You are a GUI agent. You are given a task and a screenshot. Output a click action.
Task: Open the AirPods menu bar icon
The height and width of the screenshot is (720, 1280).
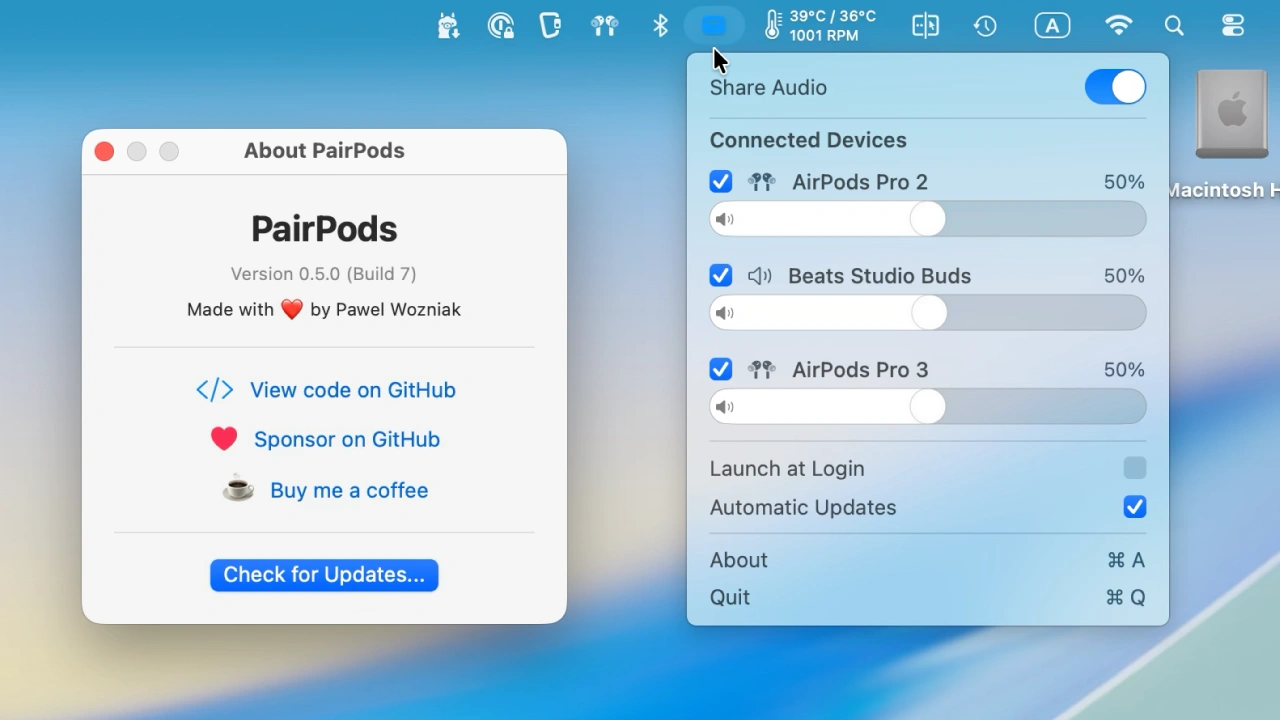(604, 25)
